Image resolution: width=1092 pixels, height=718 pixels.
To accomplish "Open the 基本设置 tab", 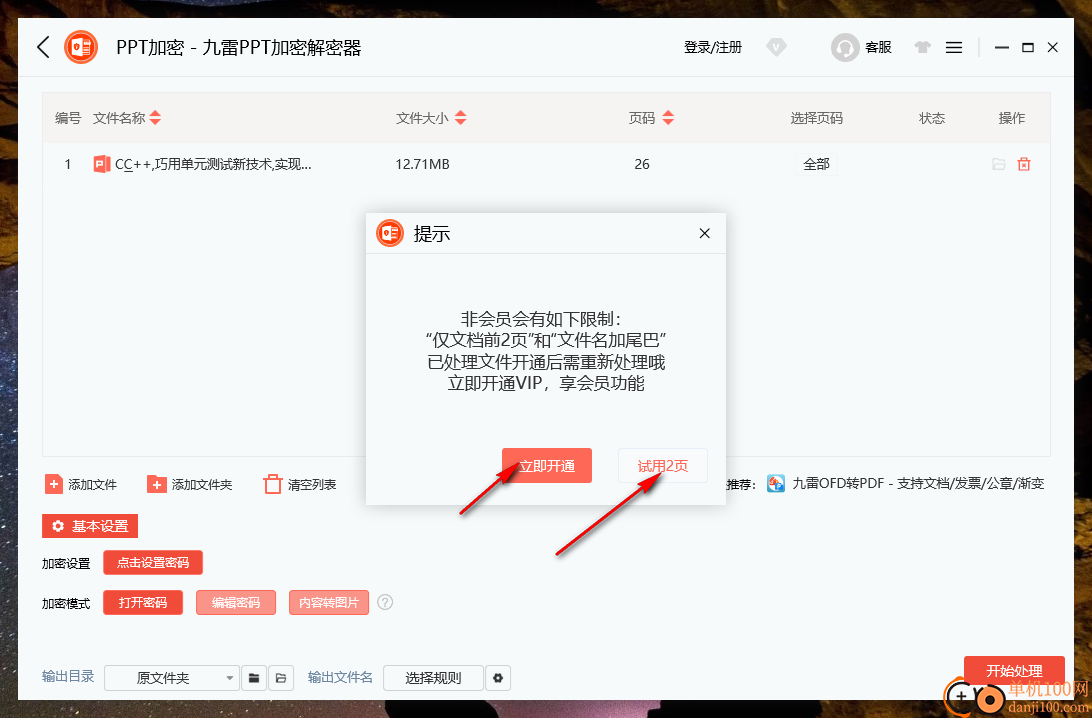I will click(90, 526).
